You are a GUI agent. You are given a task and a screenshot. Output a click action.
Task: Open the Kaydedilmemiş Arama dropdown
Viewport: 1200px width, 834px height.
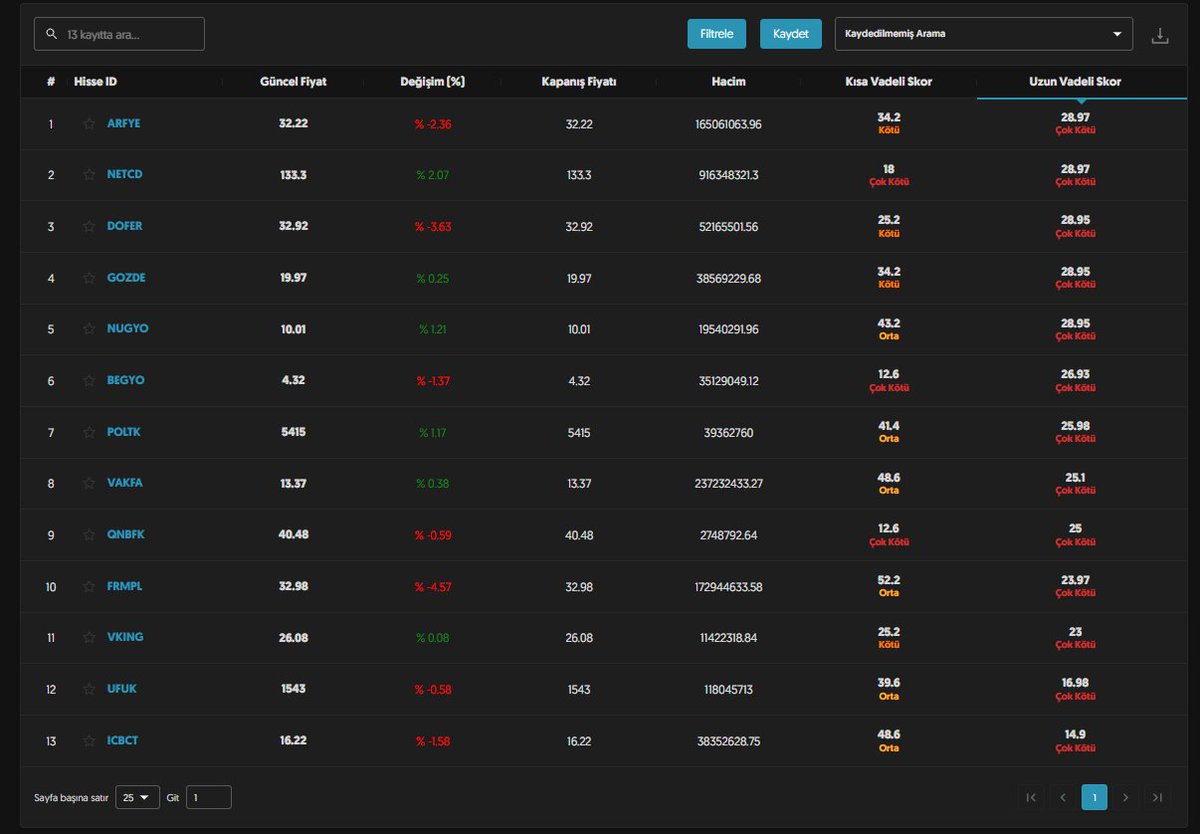click(x=984, y=34)
